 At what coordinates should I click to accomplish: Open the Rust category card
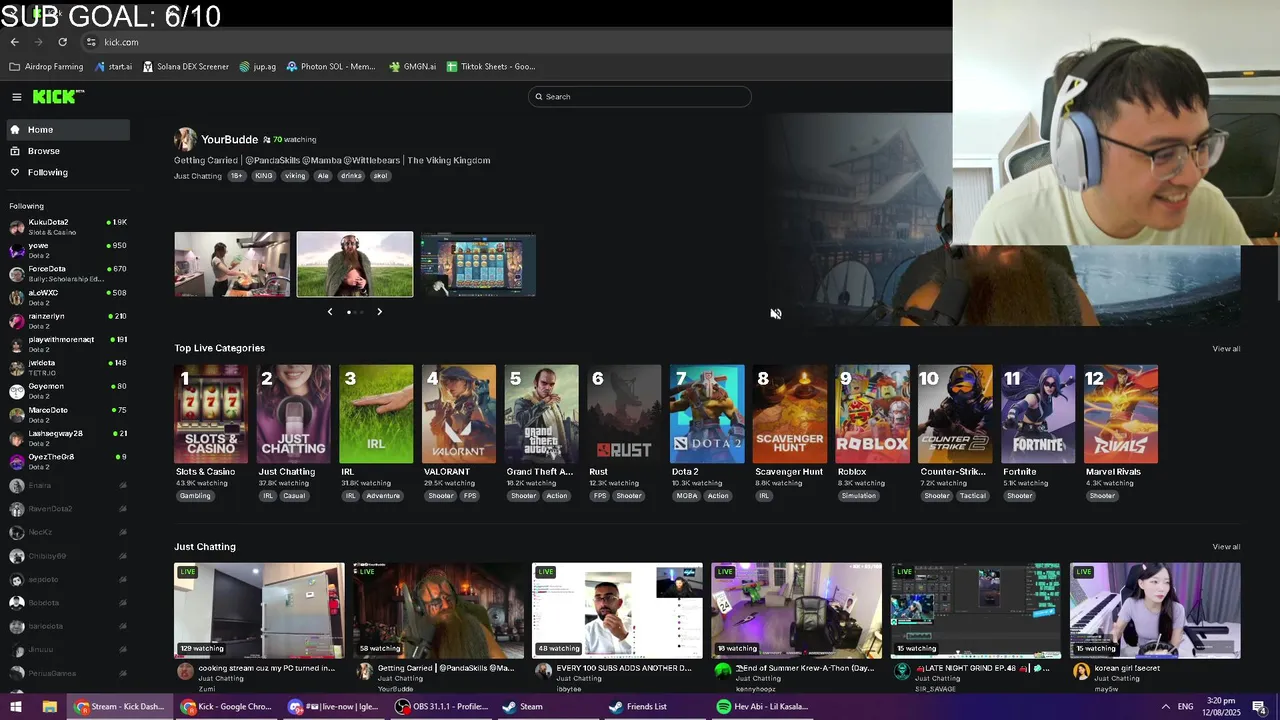(x=624, y=414)
